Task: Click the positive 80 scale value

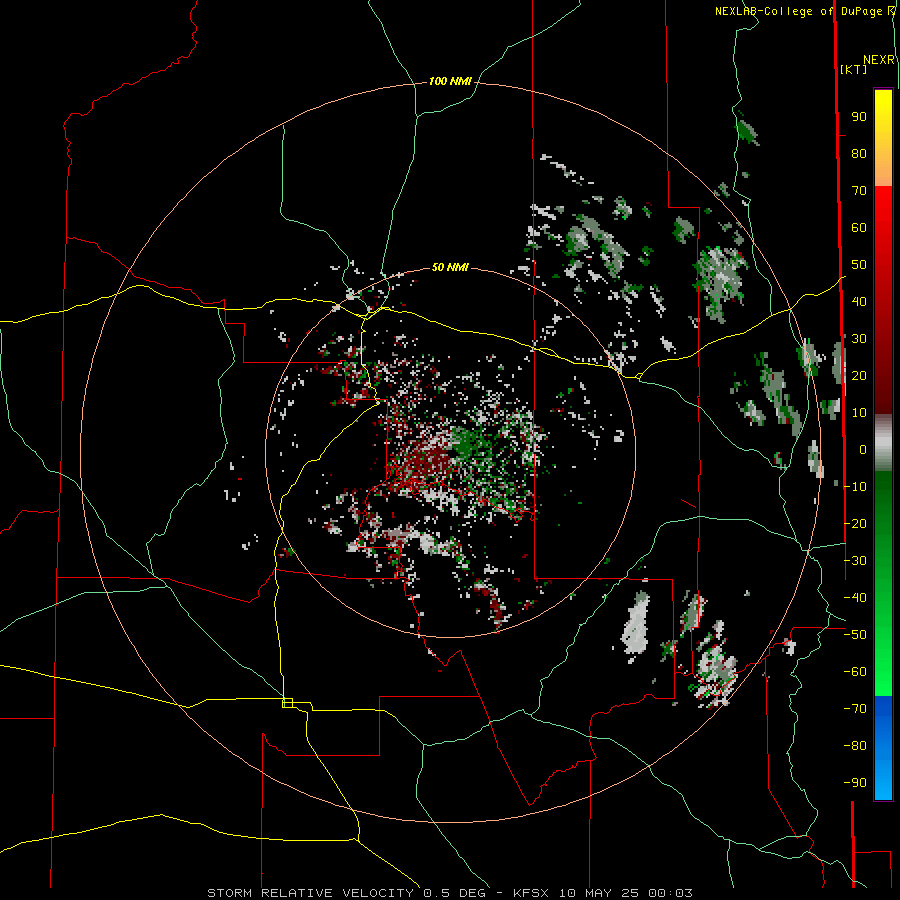Action: (859, 153)
